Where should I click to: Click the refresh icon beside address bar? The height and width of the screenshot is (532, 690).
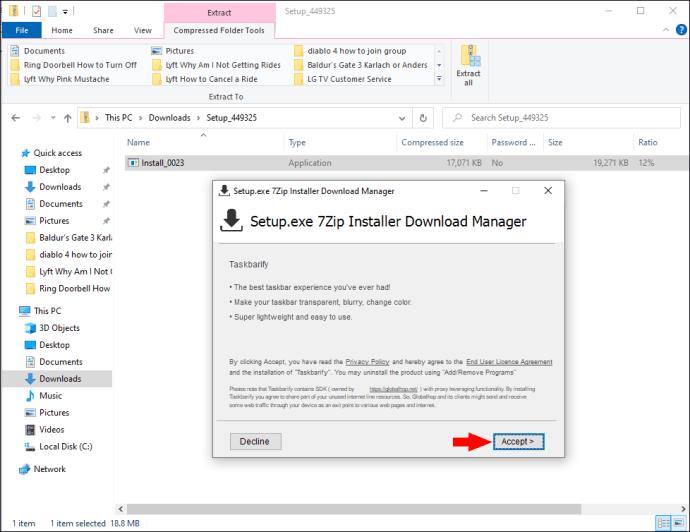pyautogui.click(x=423, y=118)
